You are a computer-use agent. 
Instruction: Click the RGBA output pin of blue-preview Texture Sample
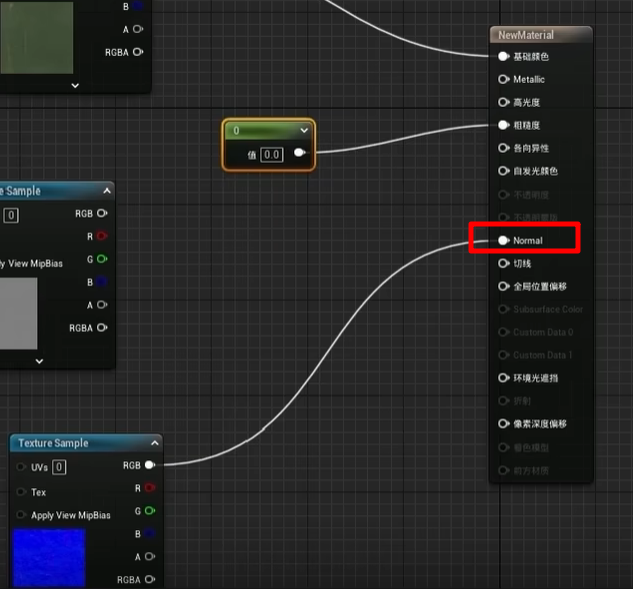(x=150, y=579)
